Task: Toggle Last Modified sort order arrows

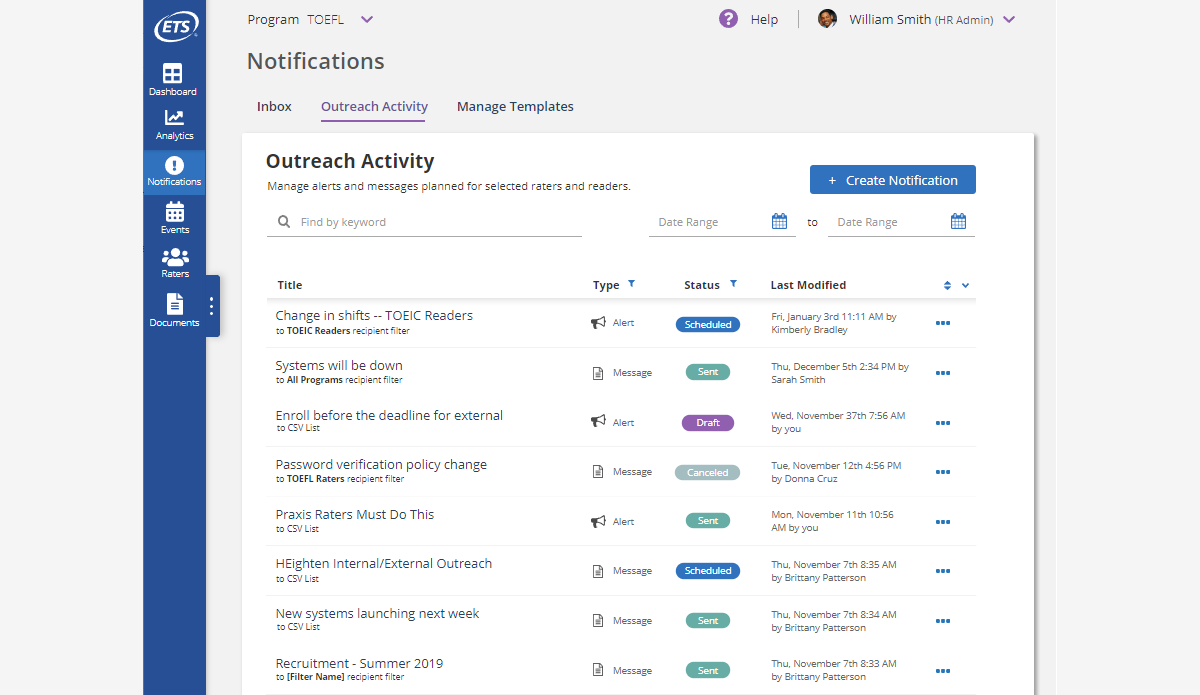Action: click(x=947, y=286)
